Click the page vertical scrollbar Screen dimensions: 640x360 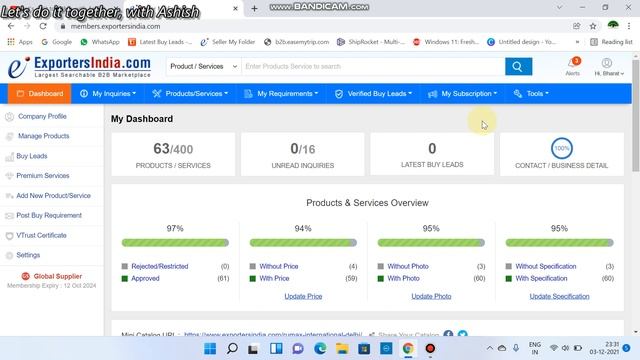(636, 115)
